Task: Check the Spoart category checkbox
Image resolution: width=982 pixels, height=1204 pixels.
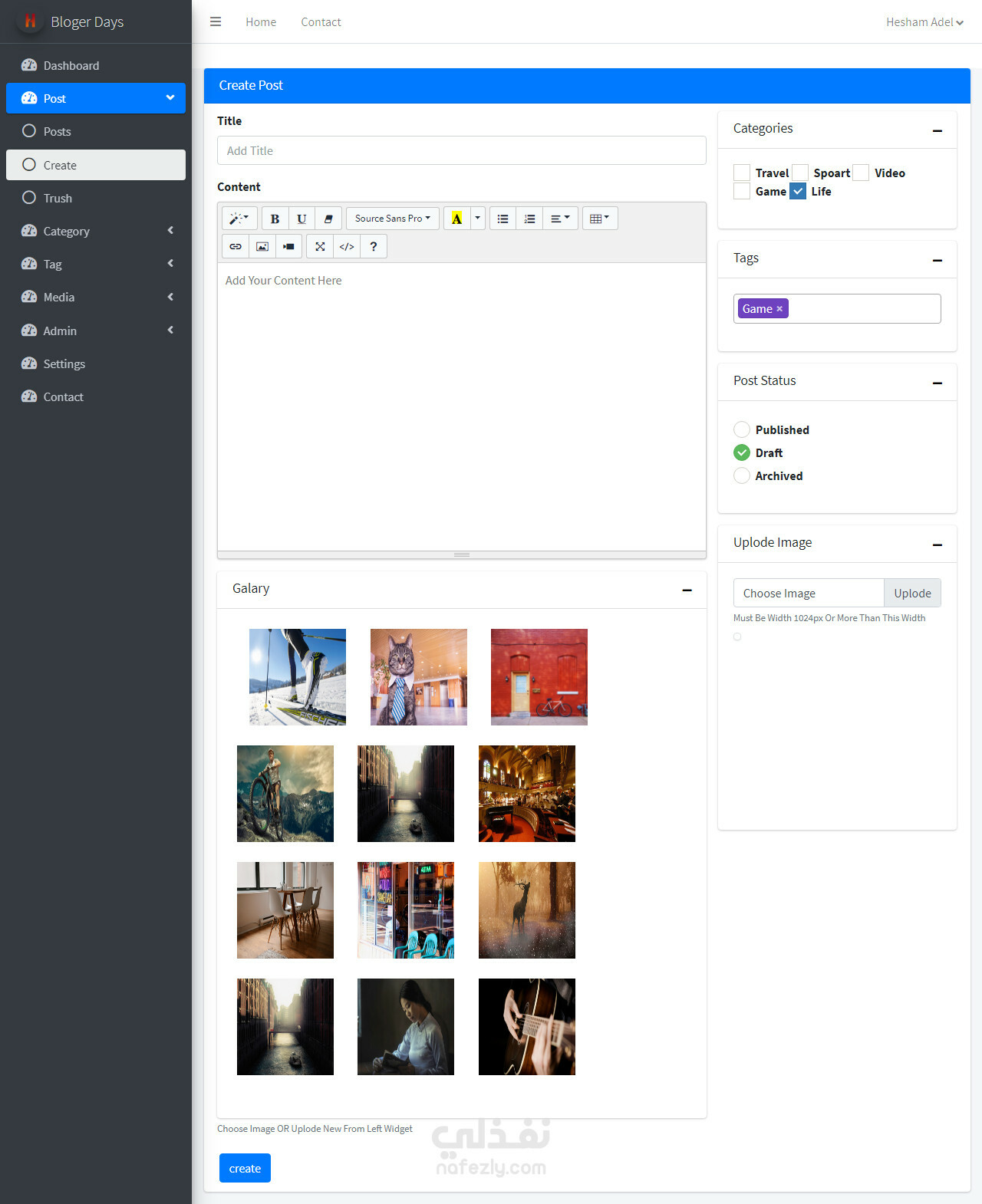Action: (800, 173)
